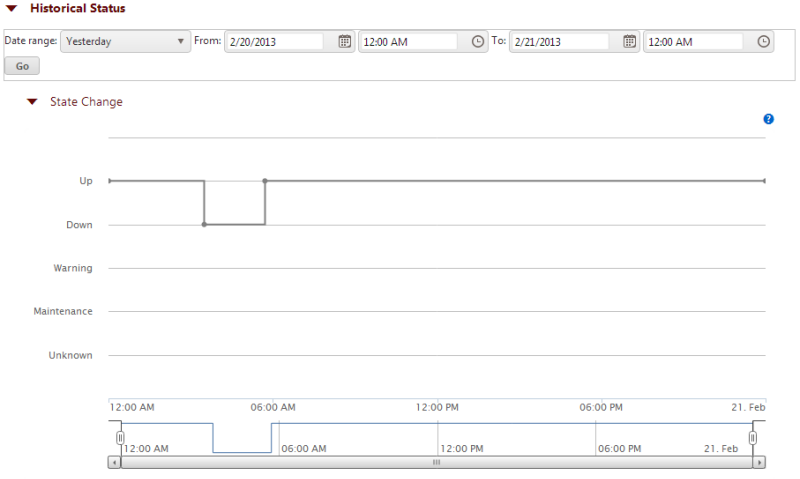Open the To time clock picker

pos(764,41)
